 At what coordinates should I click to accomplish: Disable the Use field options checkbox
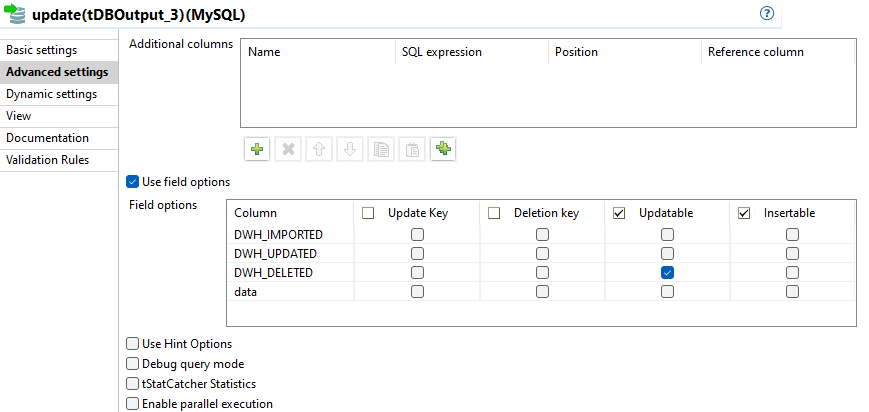[133, 182]
